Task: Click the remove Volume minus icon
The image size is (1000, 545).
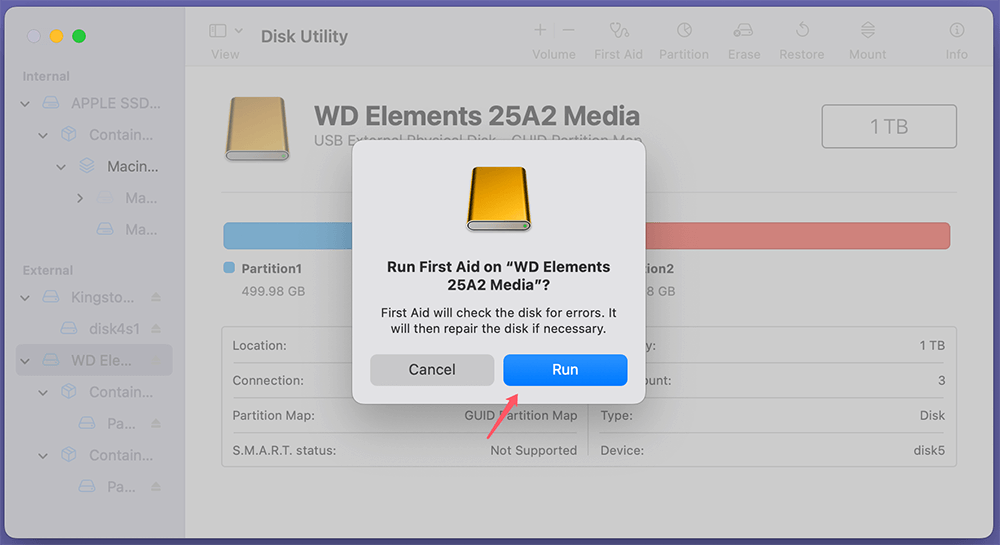Action: pos(569,30)
